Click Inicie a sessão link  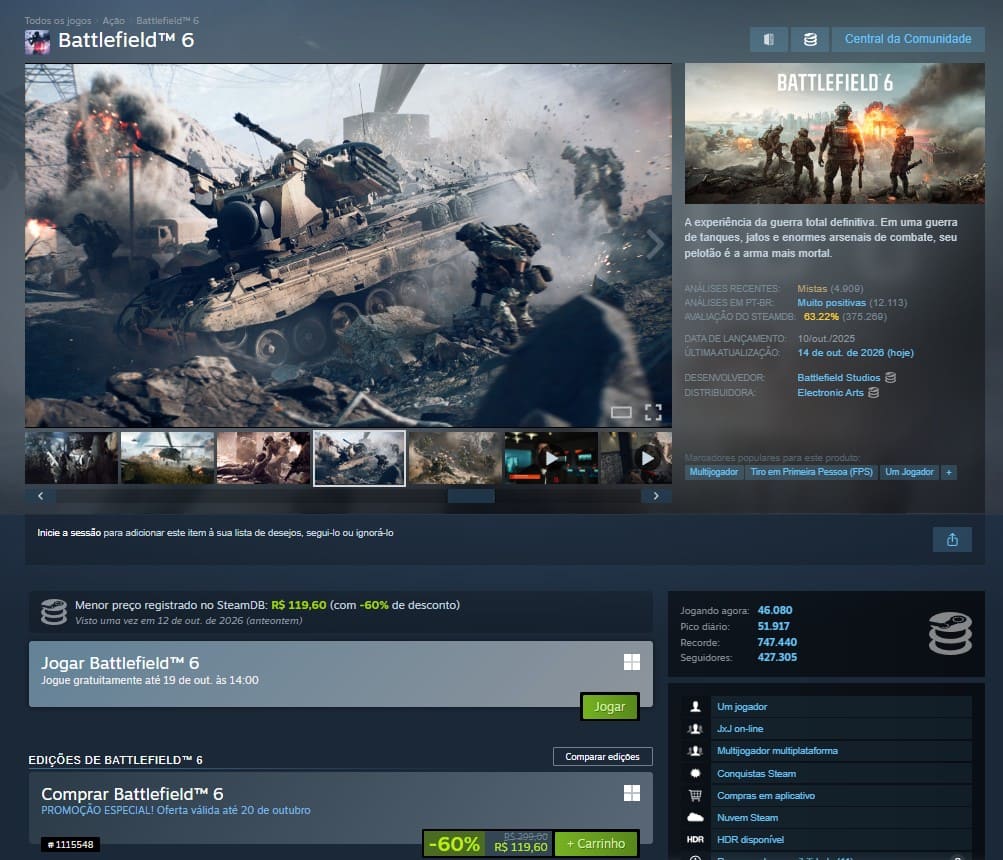click(69, 533)
